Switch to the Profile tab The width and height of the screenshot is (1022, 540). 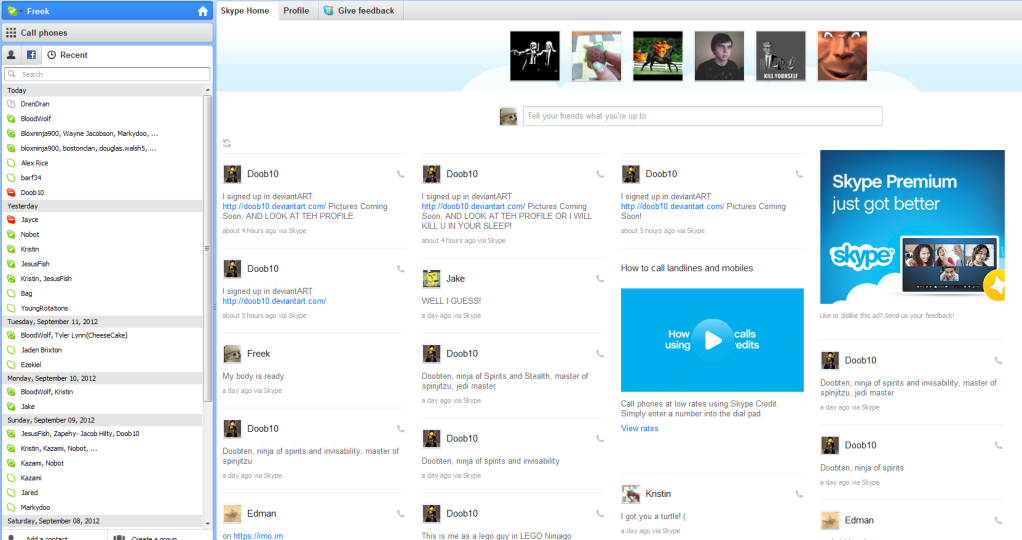pos(296,11)
